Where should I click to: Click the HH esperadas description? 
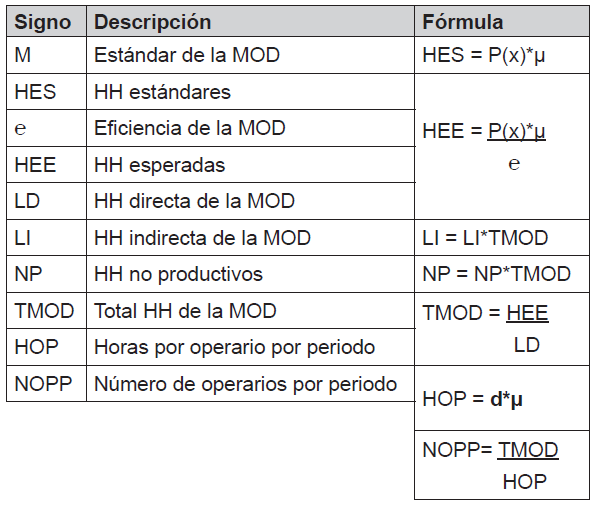(x=159, y=164)
